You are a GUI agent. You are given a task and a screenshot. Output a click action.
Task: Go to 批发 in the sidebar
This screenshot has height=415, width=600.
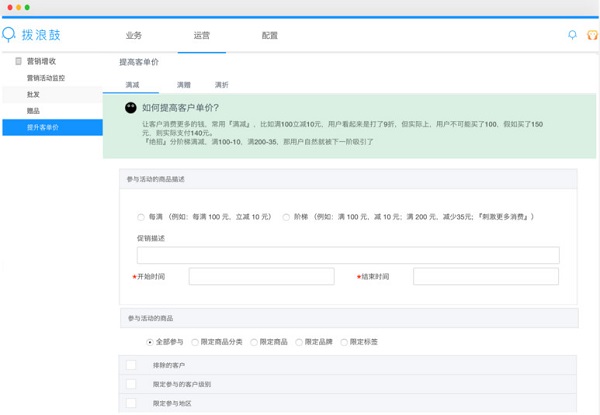click(x=34, y=94)
